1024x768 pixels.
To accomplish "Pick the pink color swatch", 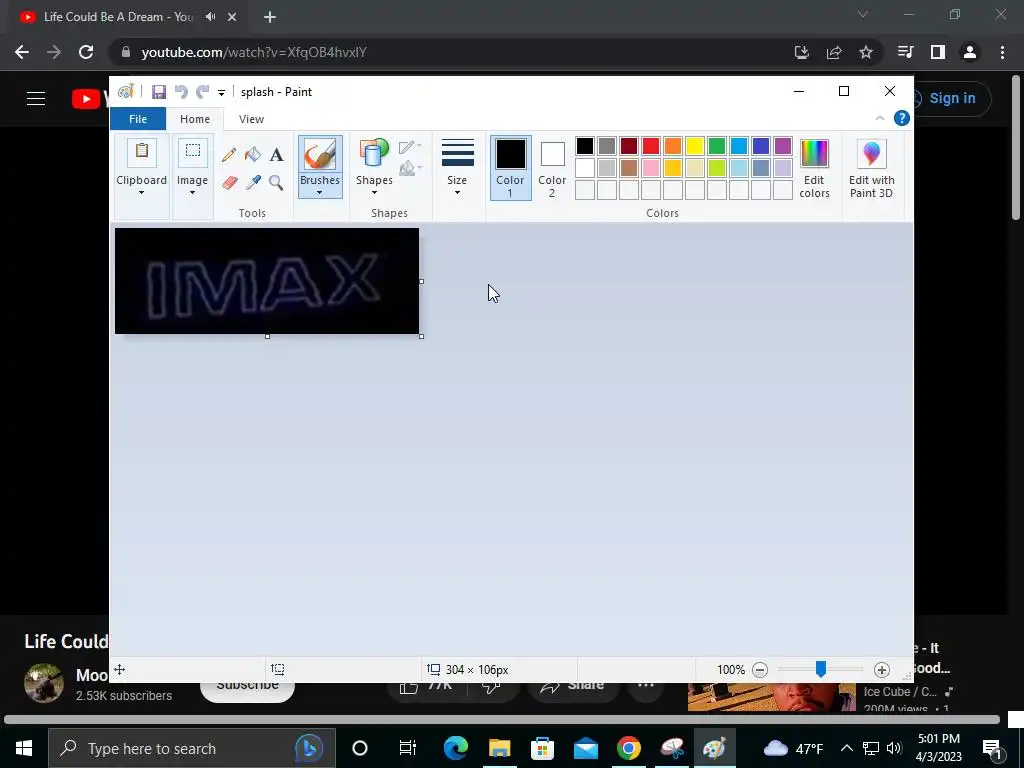I will [650, 168].
